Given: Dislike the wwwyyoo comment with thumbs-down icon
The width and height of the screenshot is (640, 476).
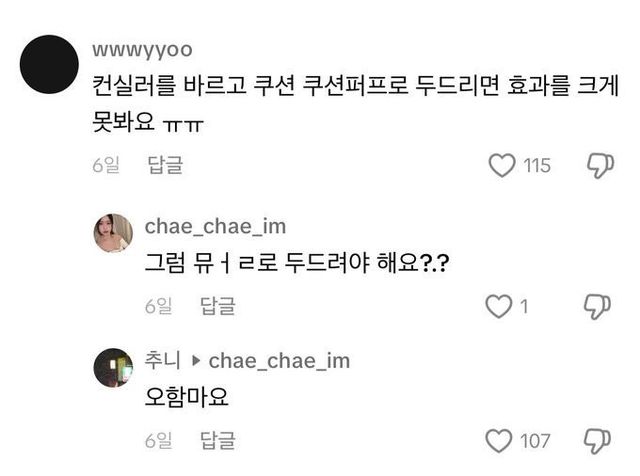Looking at the screenshot, I should [600, 166].
